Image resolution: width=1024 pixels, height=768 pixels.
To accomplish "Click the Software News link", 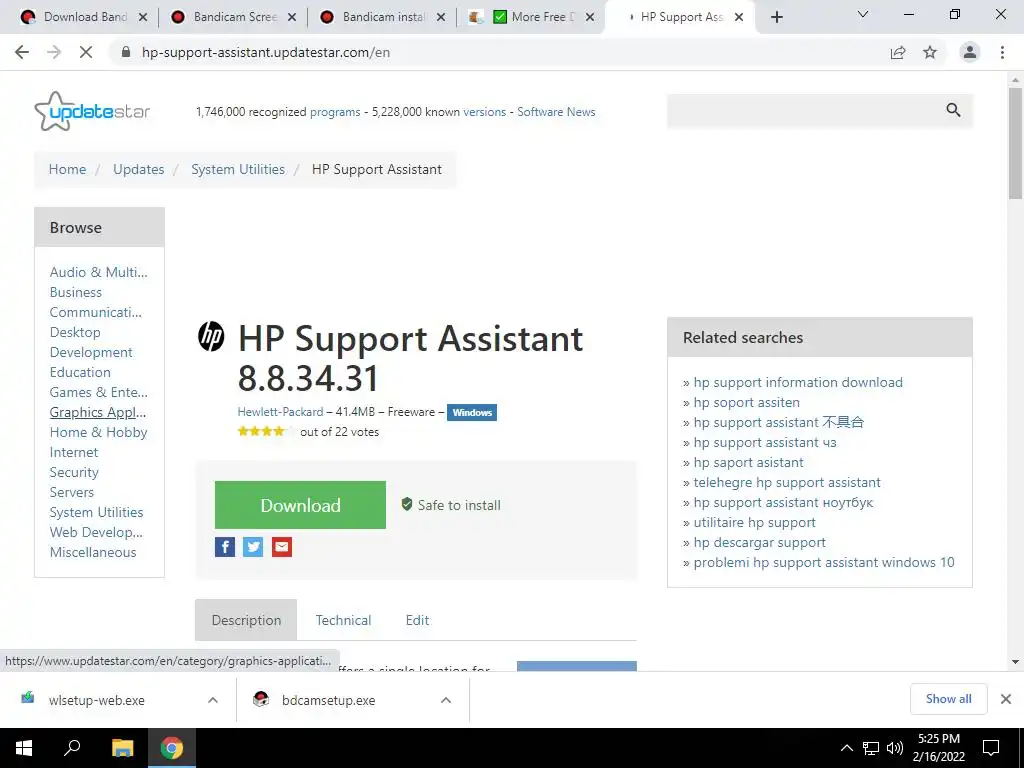I will pyautogui.click(x=556, y=112).
